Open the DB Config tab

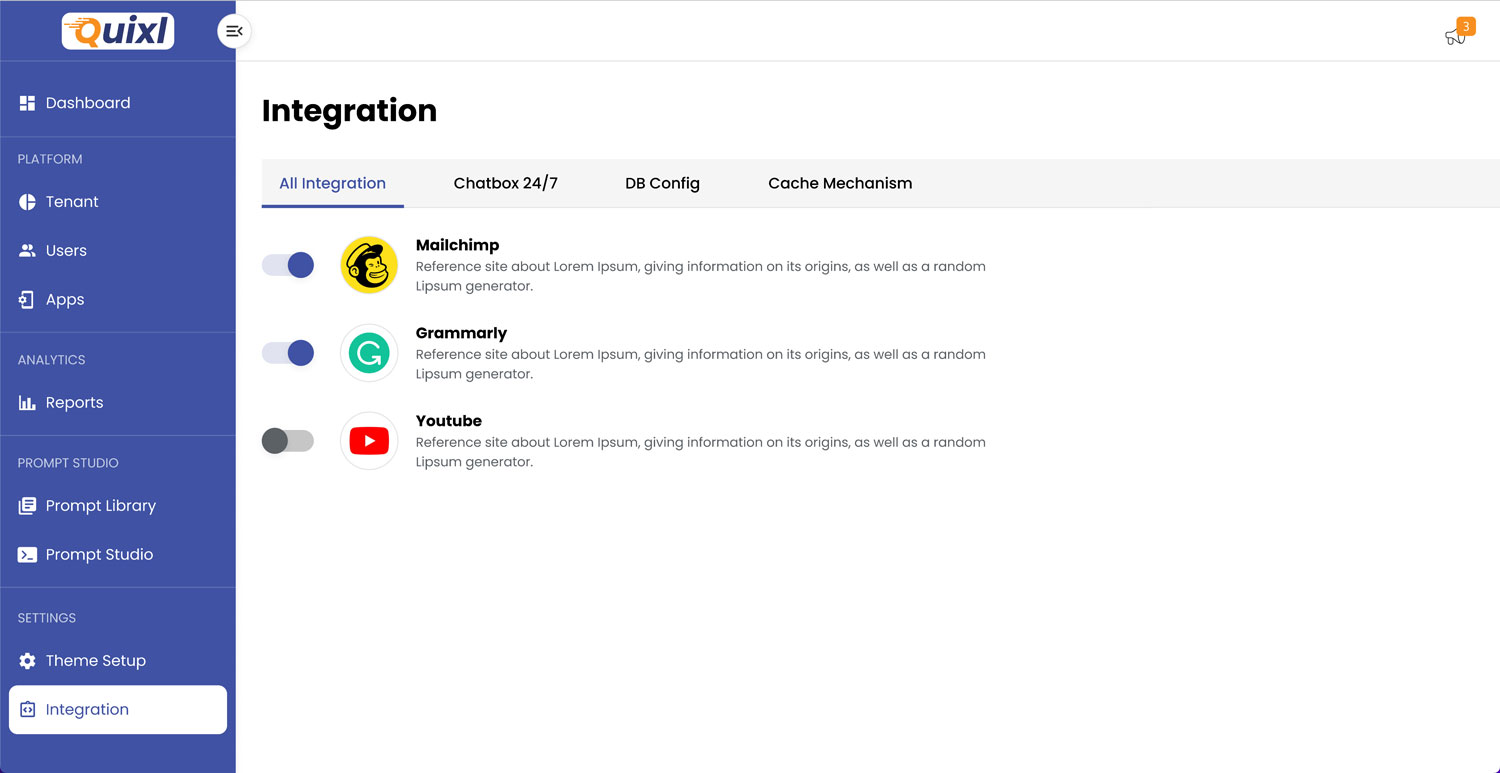click(662, 183)
